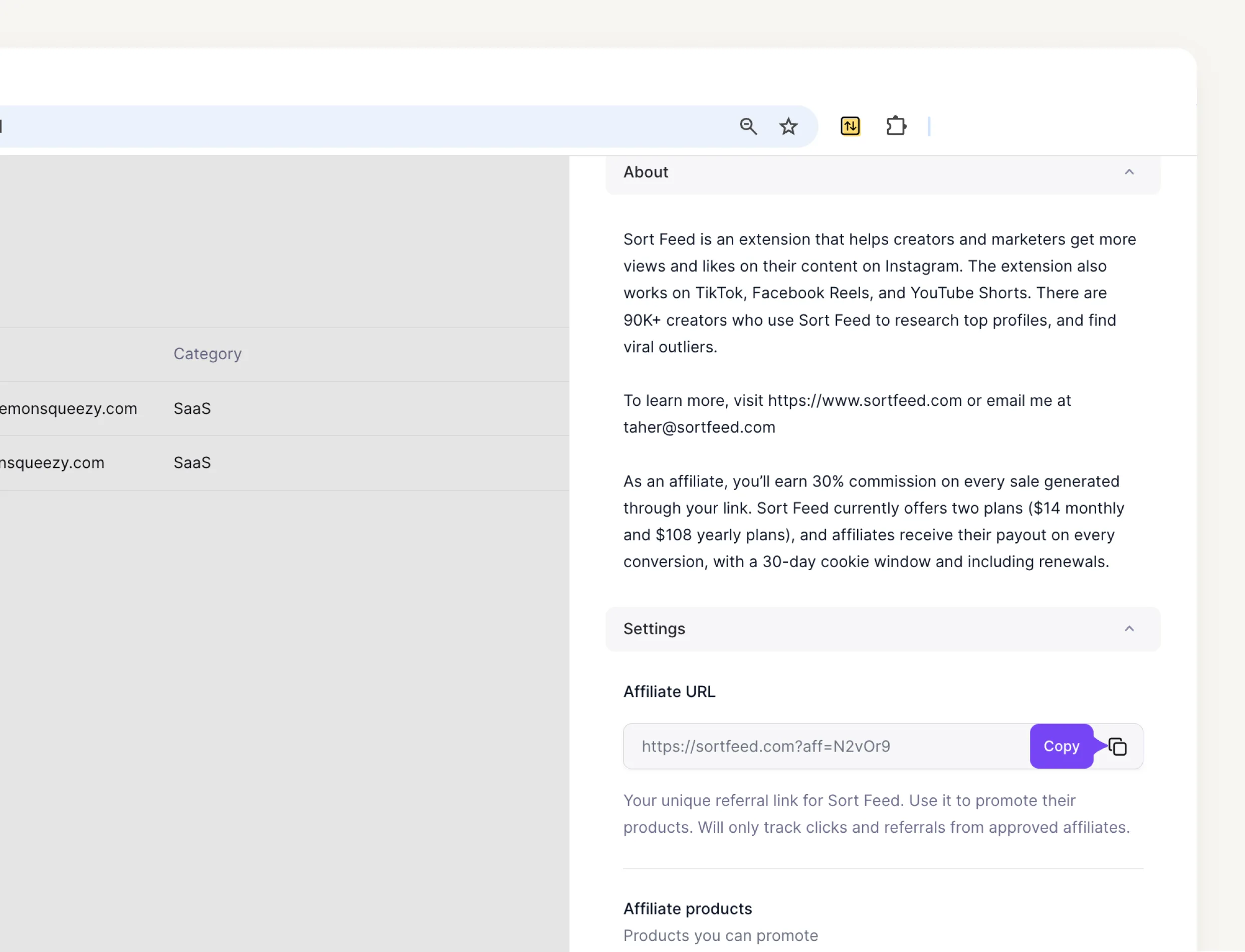
Task: Click the copy icon beside the affiliate URL
Action: click(1118, 746)
